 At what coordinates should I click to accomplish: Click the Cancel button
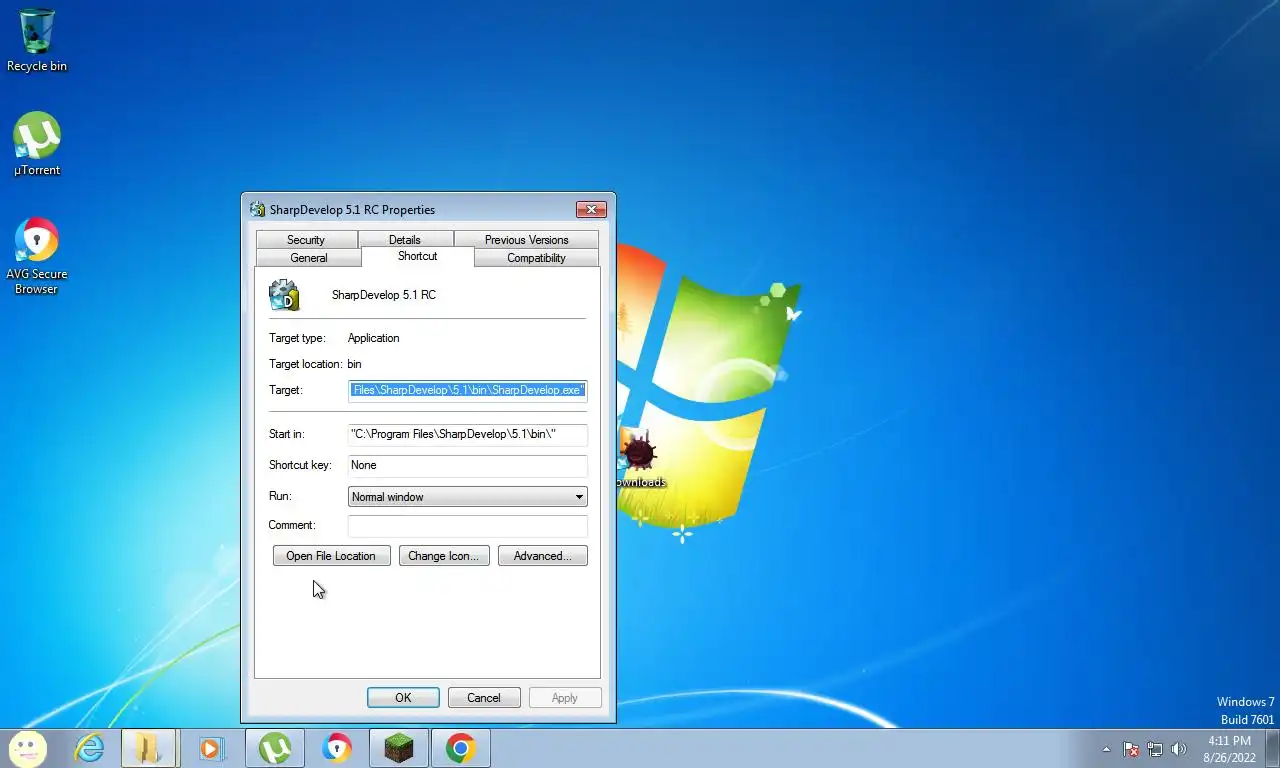click(484, 698)
